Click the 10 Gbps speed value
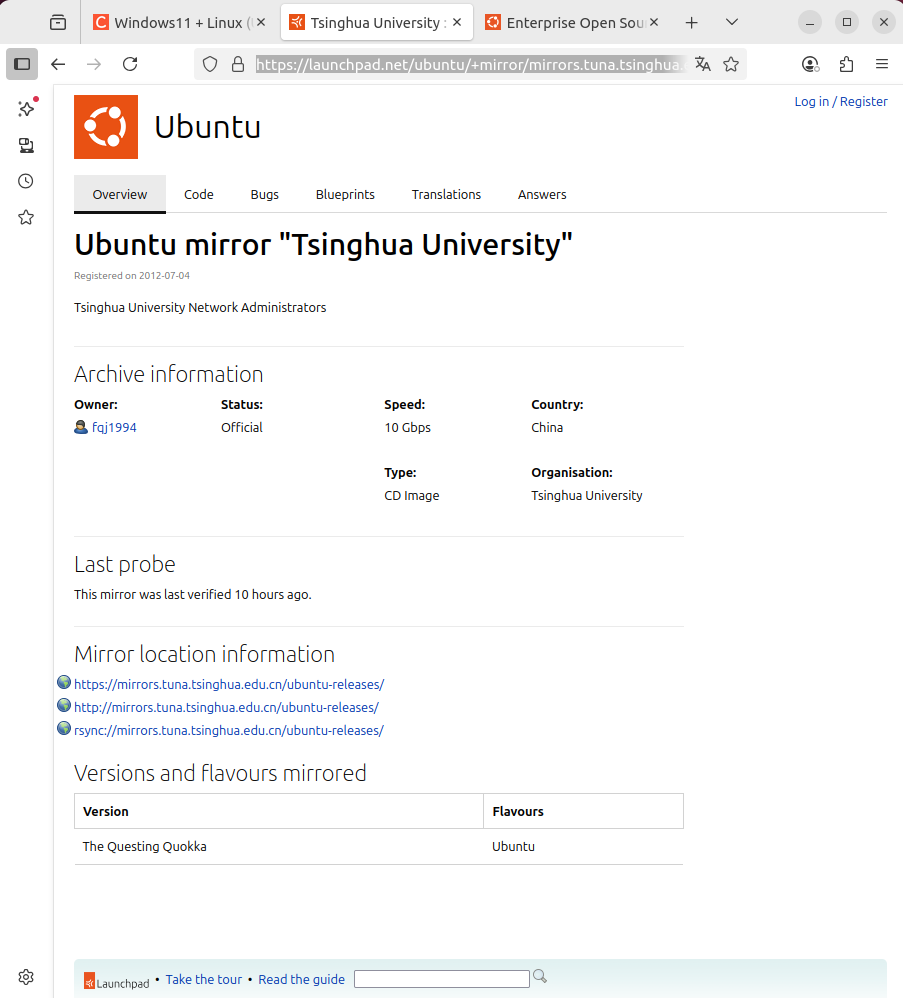This screenshot has width=903, height=998. [407, 427]
